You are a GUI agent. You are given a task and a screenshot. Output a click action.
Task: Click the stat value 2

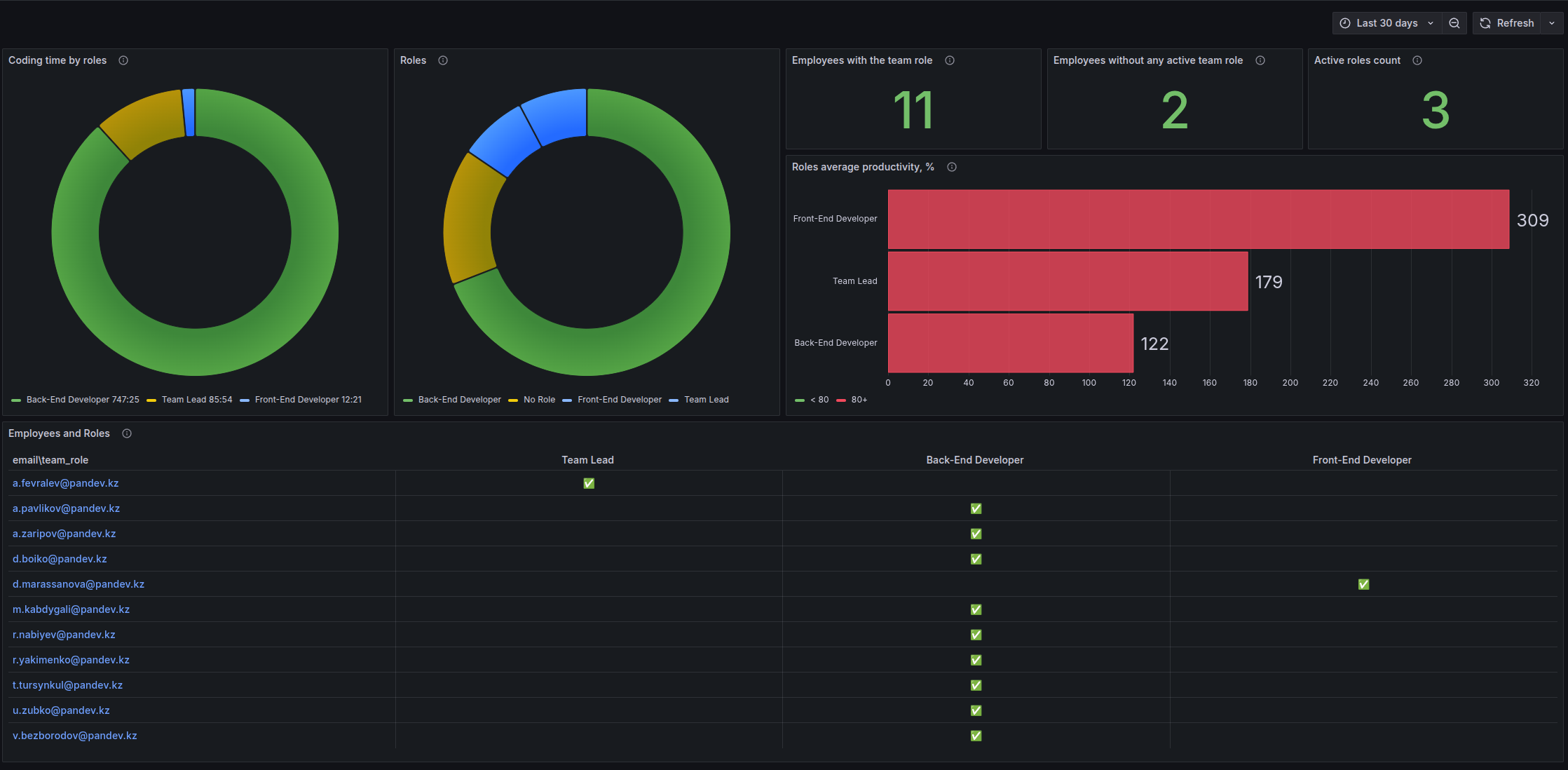1175,110
